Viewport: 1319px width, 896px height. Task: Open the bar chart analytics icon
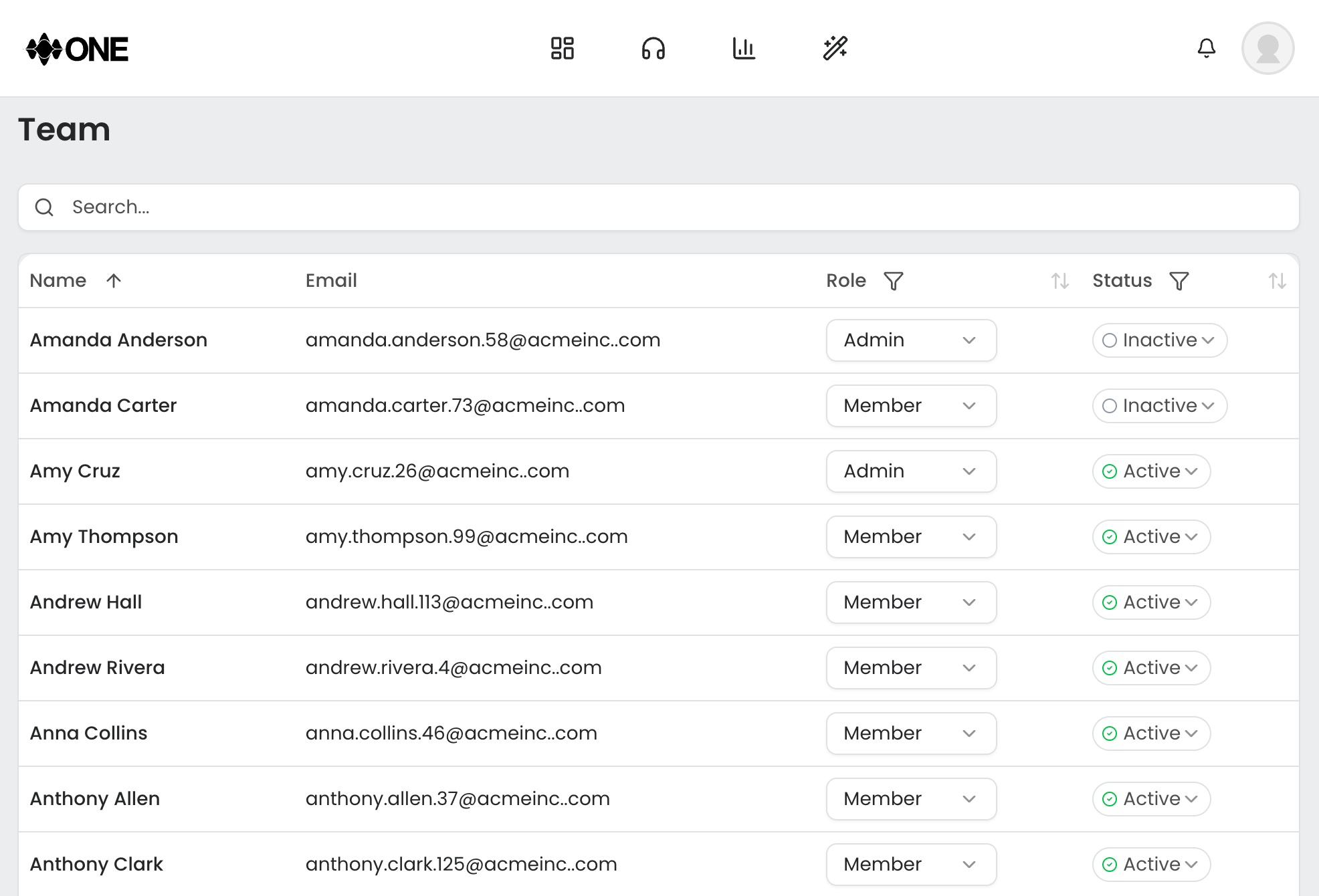tap(744, 48)
